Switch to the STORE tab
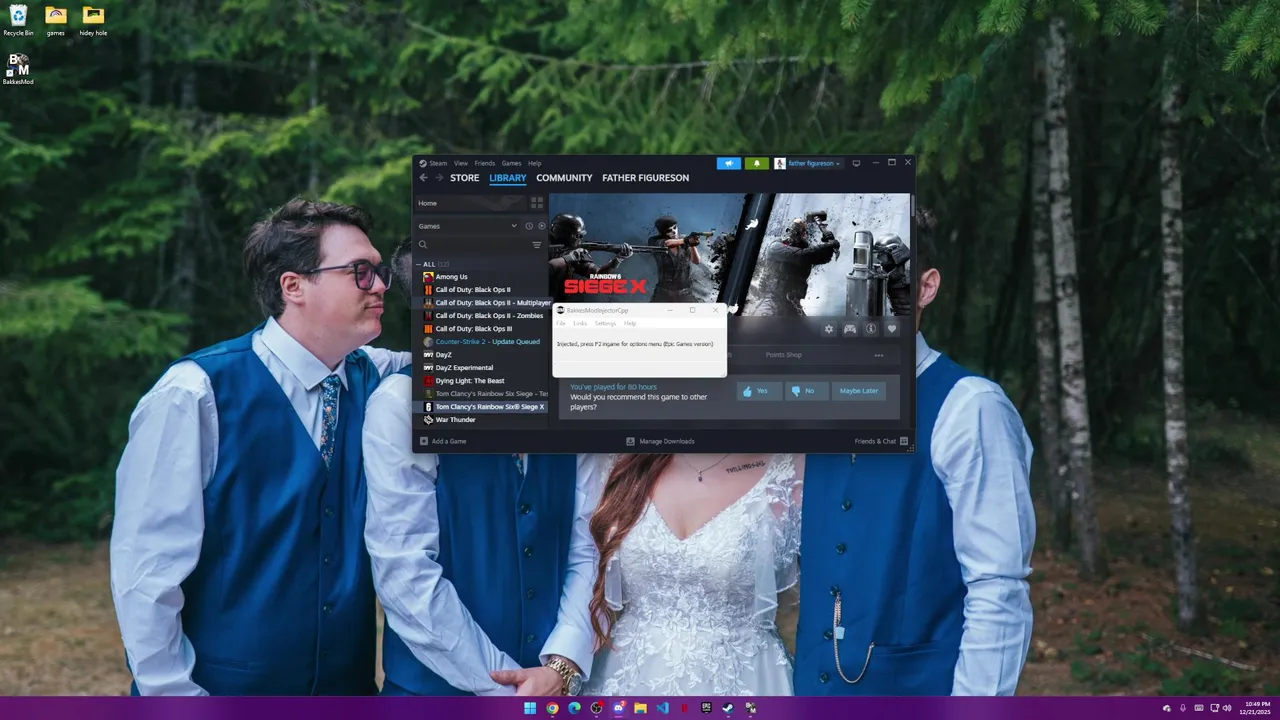Screen dimensions: 1280x720 [464, 178]
